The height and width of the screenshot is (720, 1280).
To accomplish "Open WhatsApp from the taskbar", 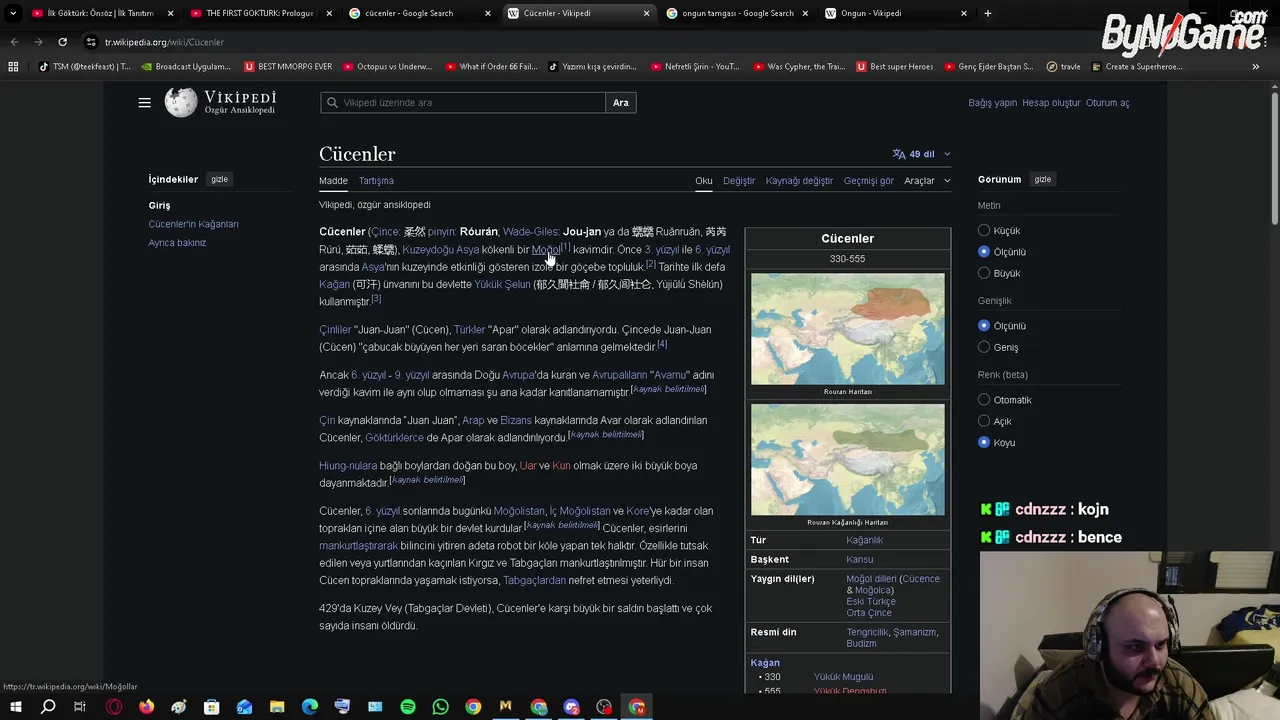I will pyautogui.click(x=440, y=707).
